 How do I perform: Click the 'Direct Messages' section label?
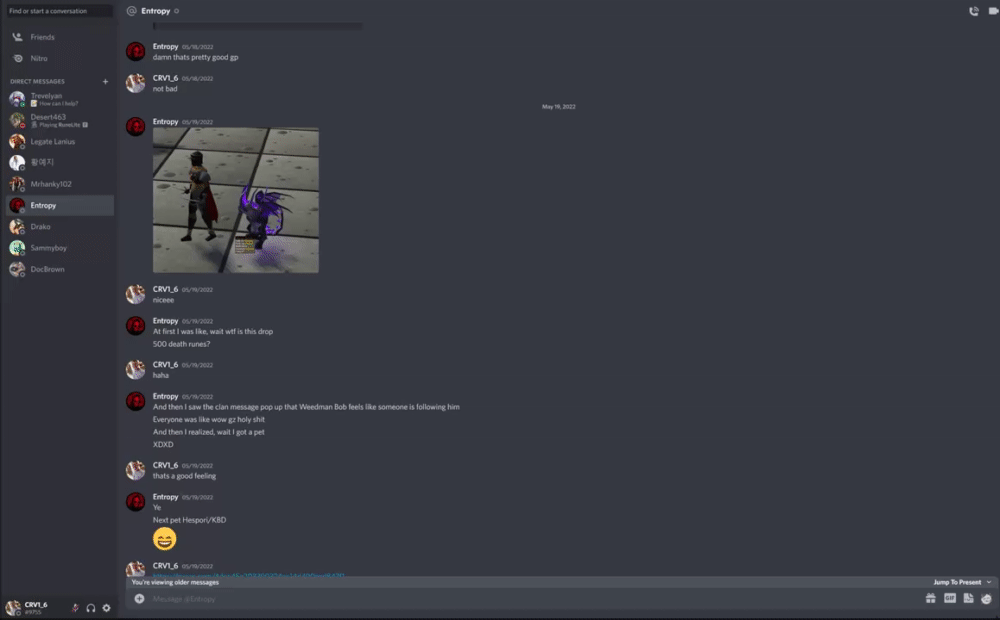38,82
